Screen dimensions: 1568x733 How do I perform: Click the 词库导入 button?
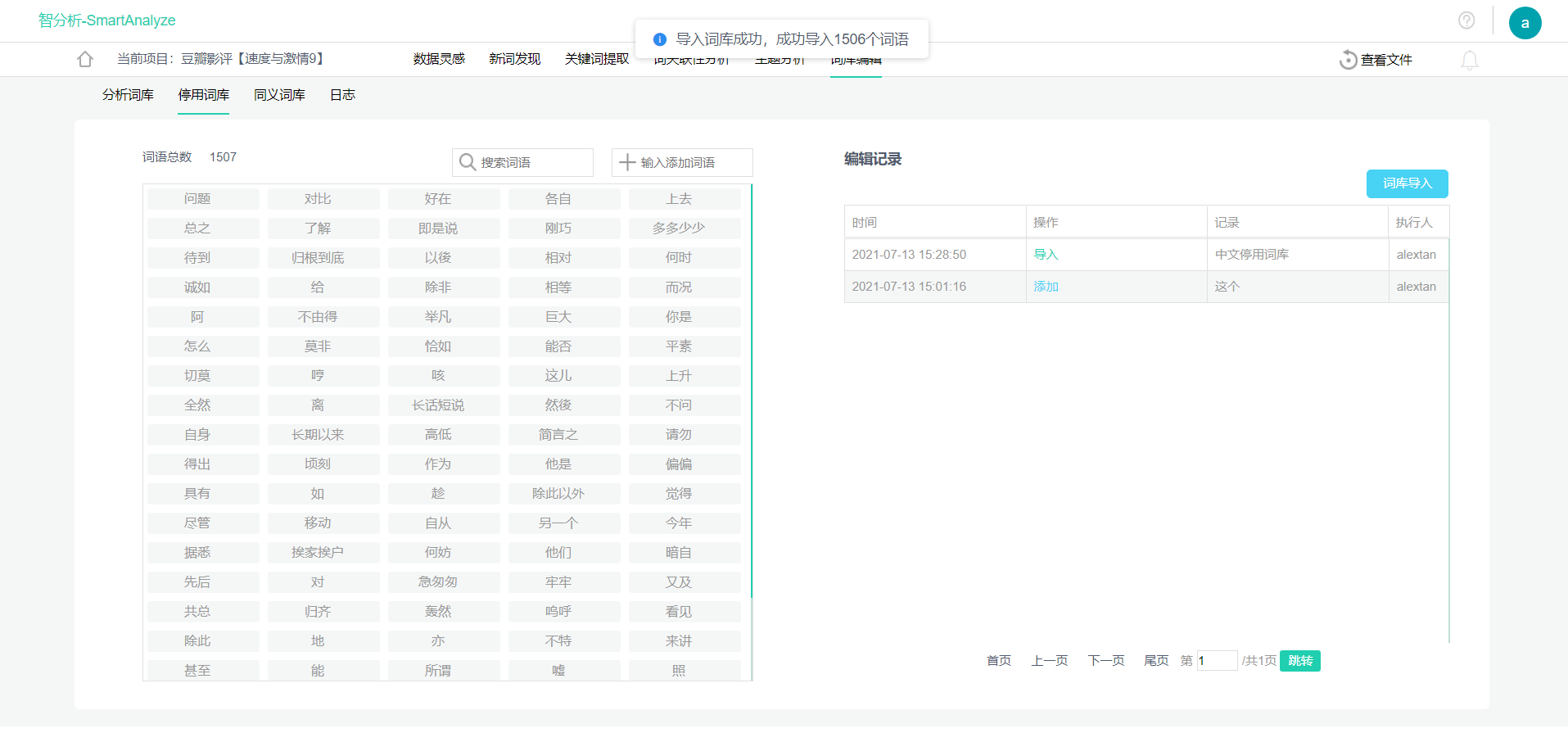point(1407,183)
